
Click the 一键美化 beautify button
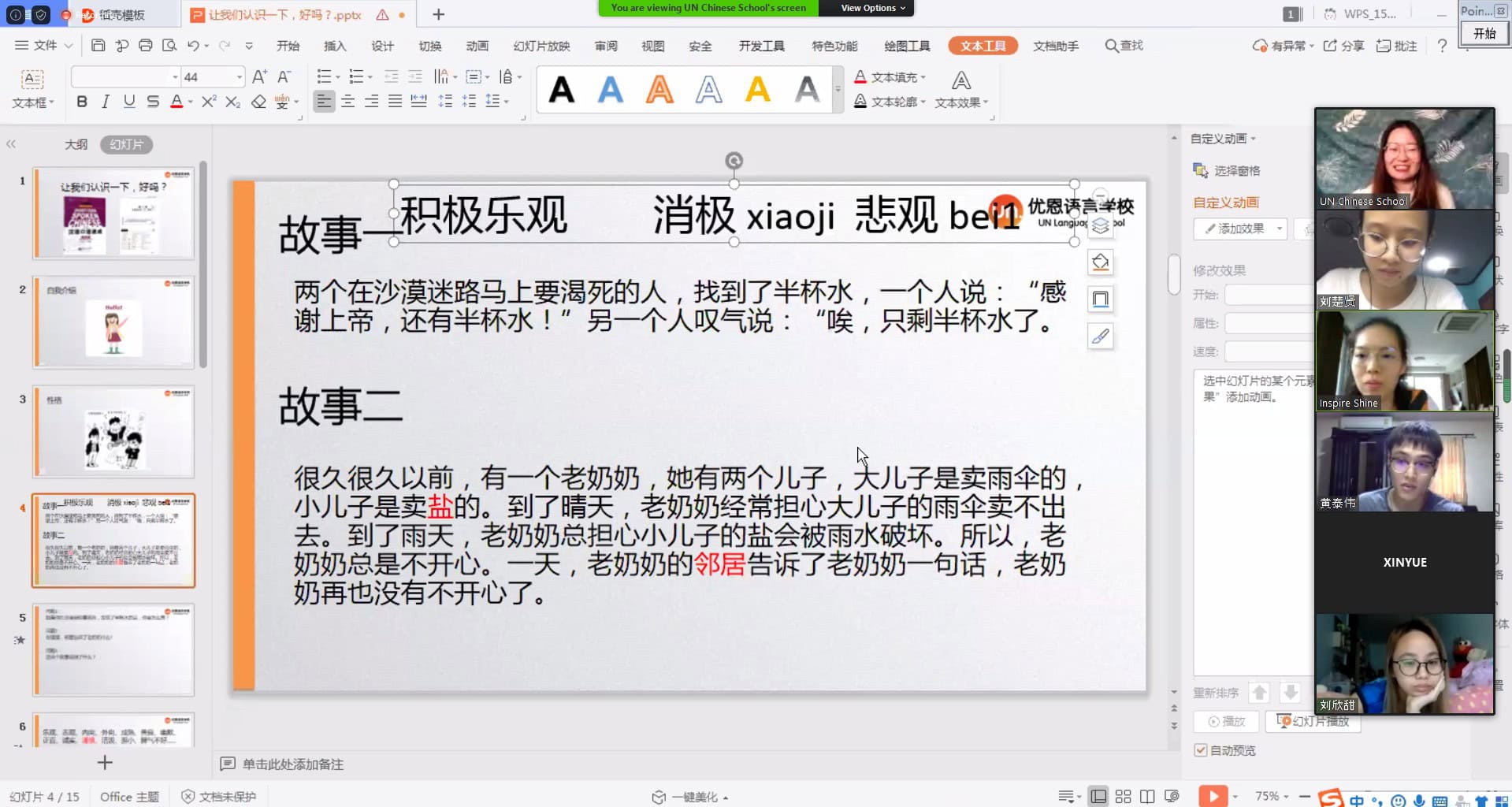tap(689, 797)
